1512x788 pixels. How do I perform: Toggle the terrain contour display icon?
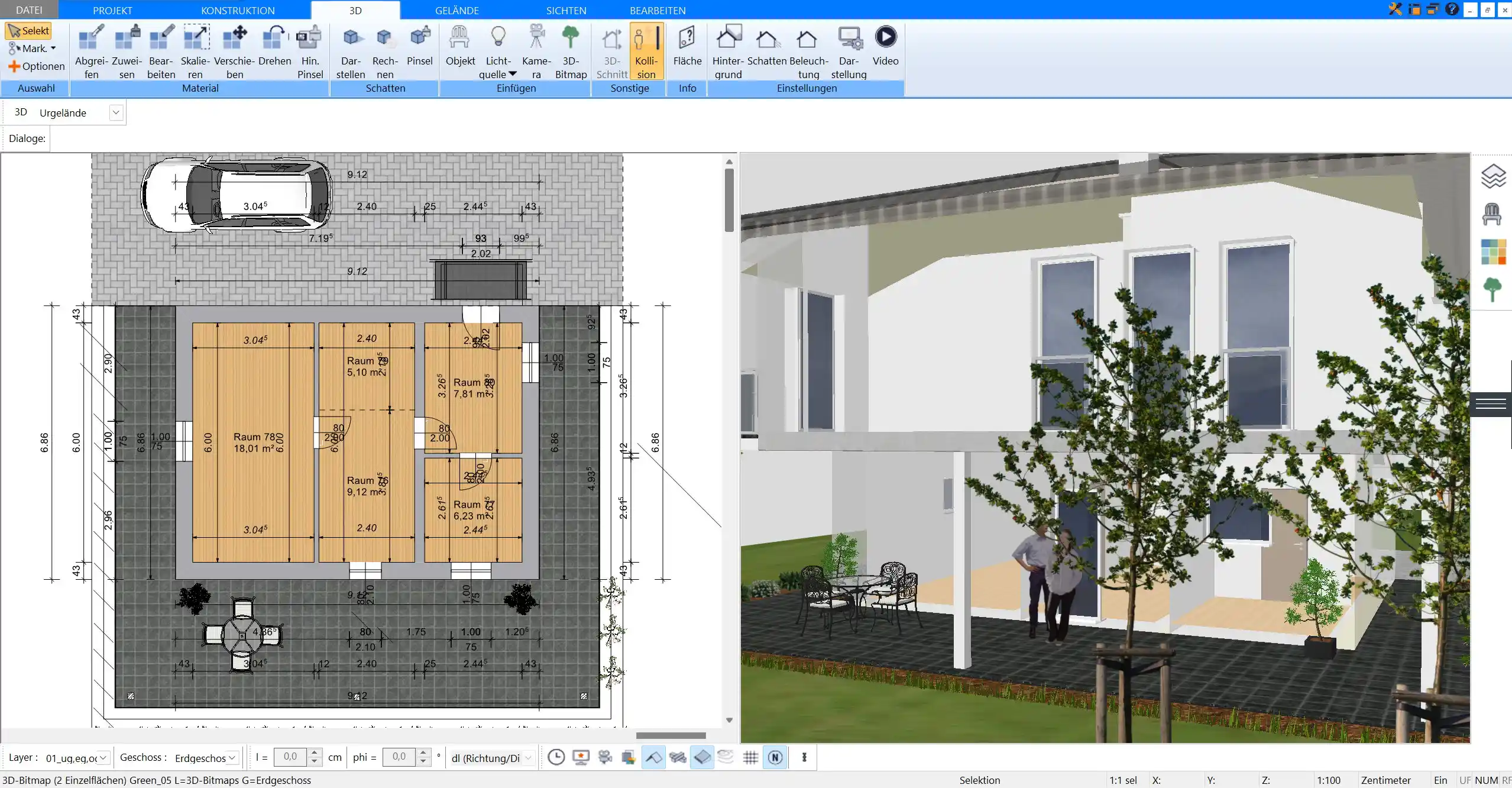pyautogui.click(x=726, y=757)
